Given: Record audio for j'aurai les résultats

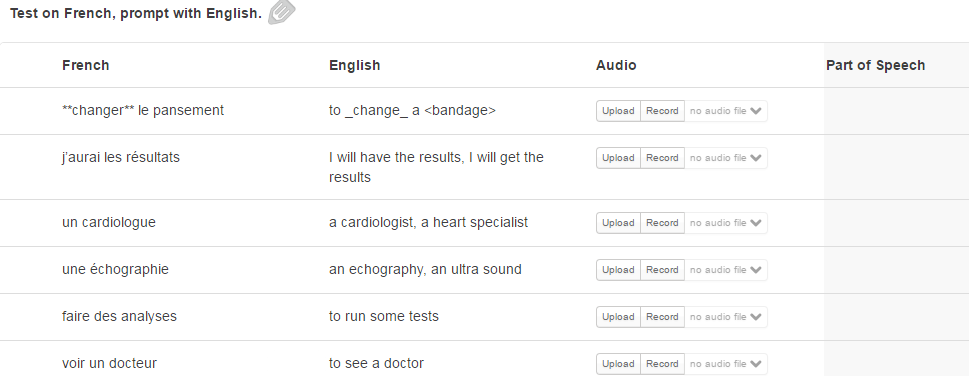Looking at the screenshot, I should coord(662,158).
